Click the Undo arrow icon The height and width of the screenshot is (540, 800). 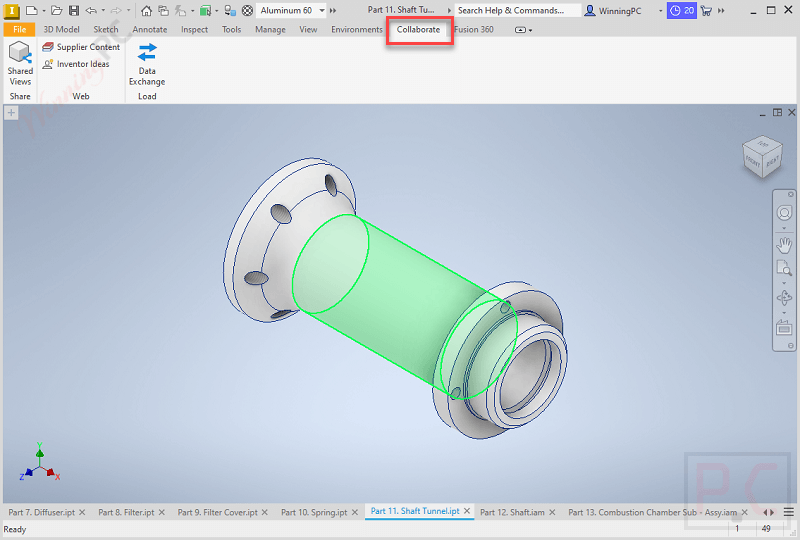click(91, 10)
